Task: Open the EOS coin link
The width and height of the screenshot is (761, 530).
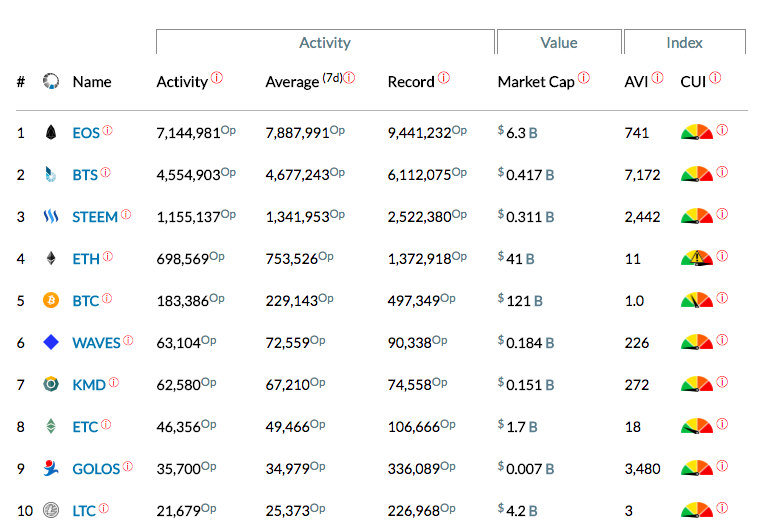Action: 86,133
